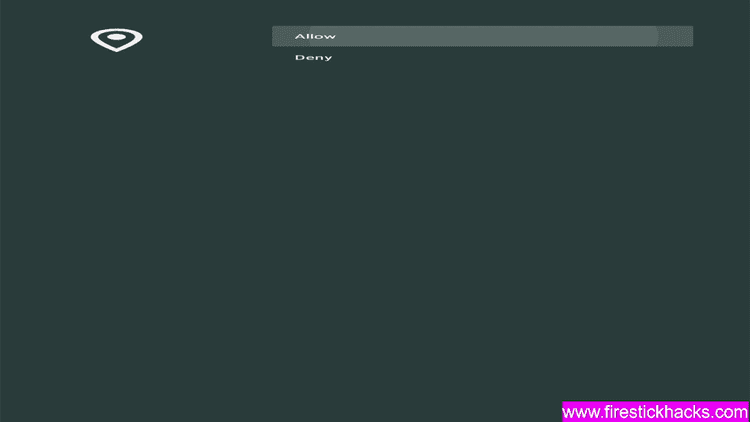
Task: Click the right end of the Allow highlight bar
Action: click(675, 36)
